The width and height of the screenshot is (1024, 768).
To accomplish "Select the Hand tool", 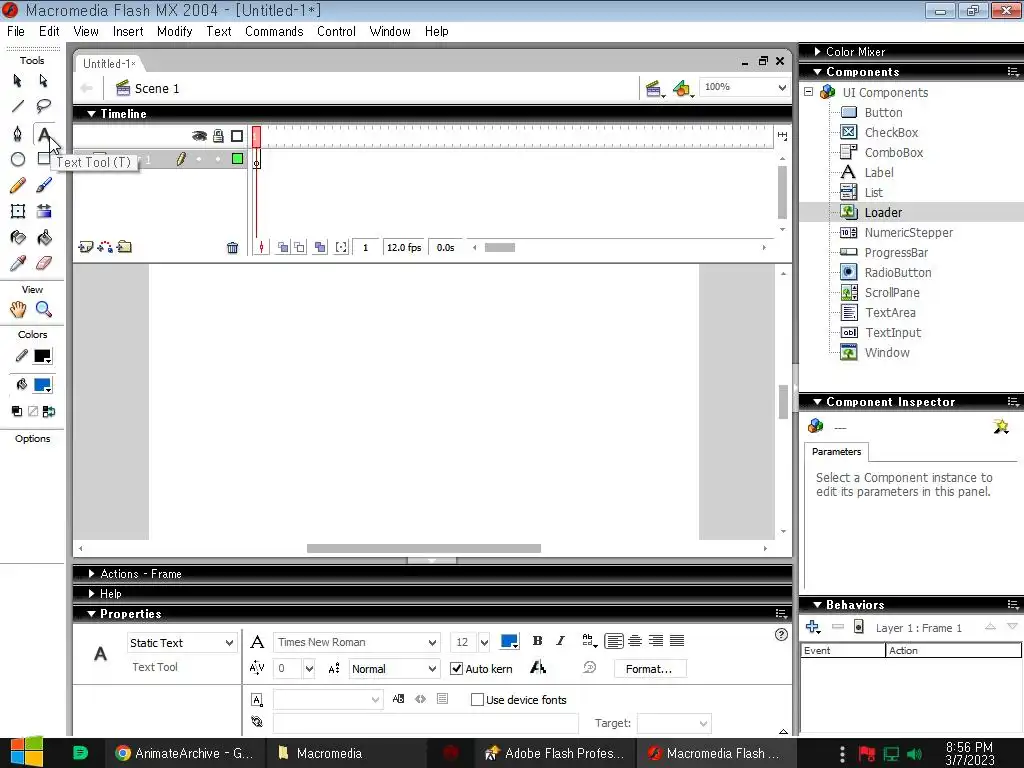I will 18,309.
